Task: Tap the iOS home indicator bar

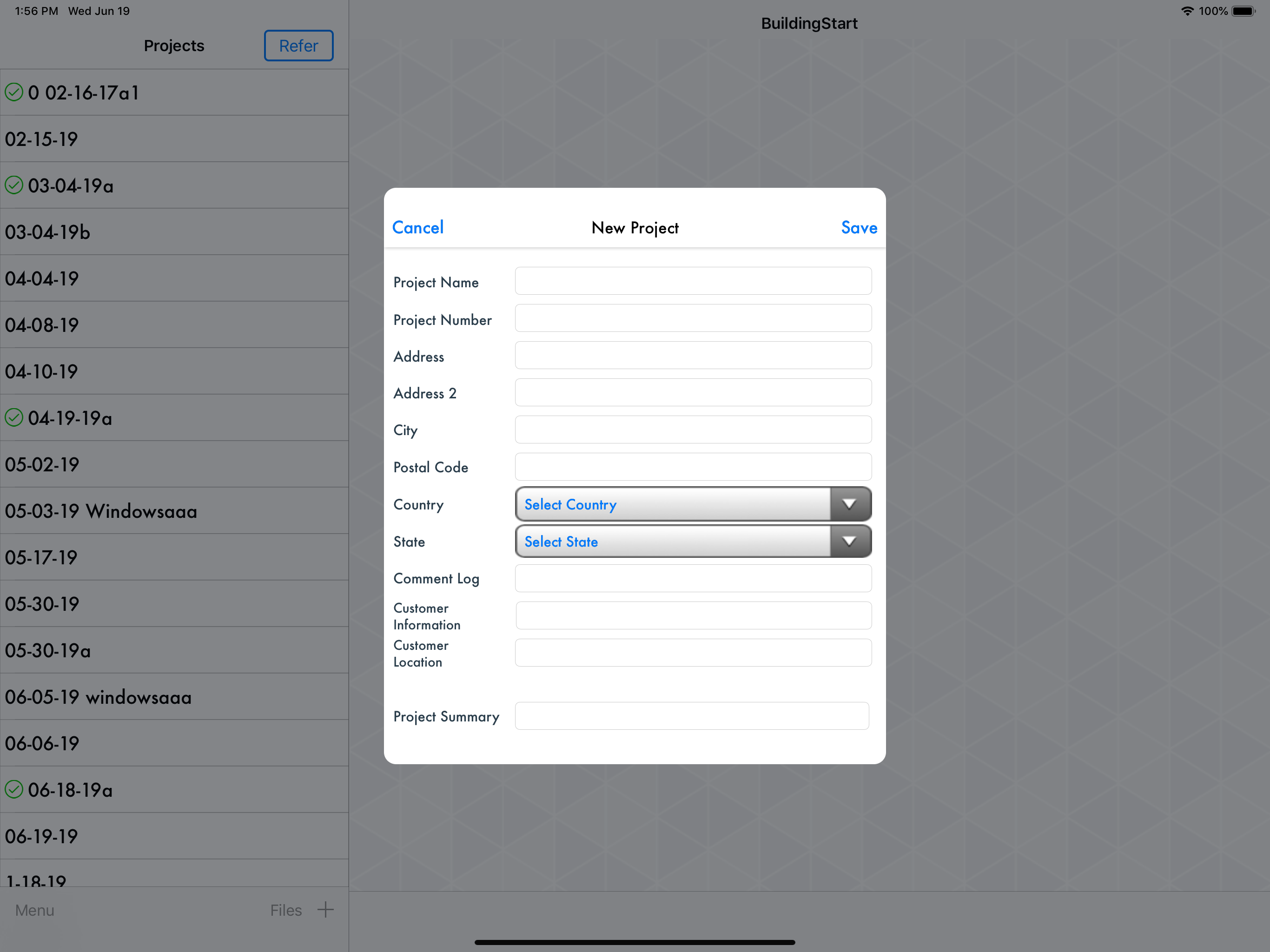Action: point(635,942)
